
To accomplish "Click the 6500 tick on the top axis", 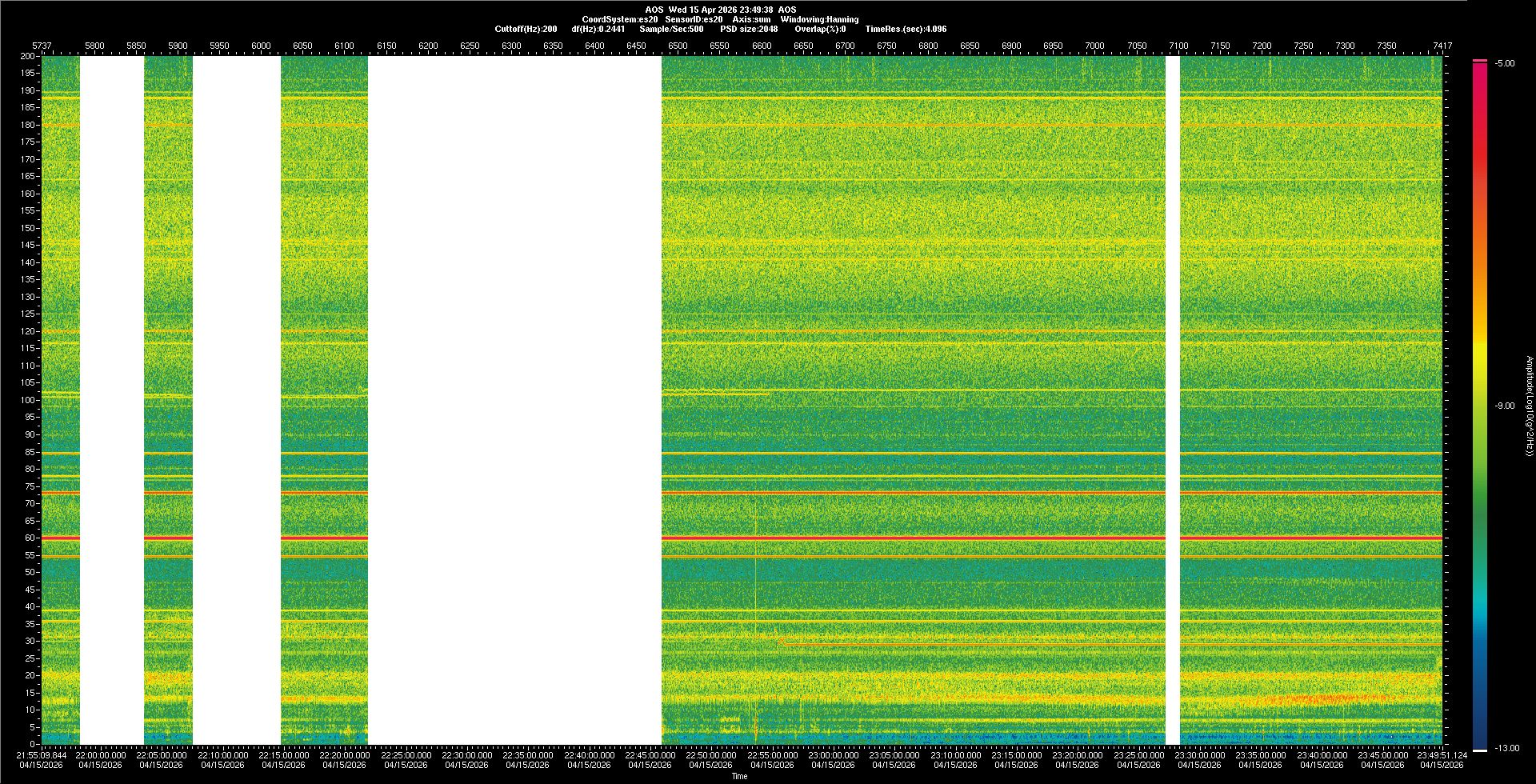I will [x=678, y=46].
